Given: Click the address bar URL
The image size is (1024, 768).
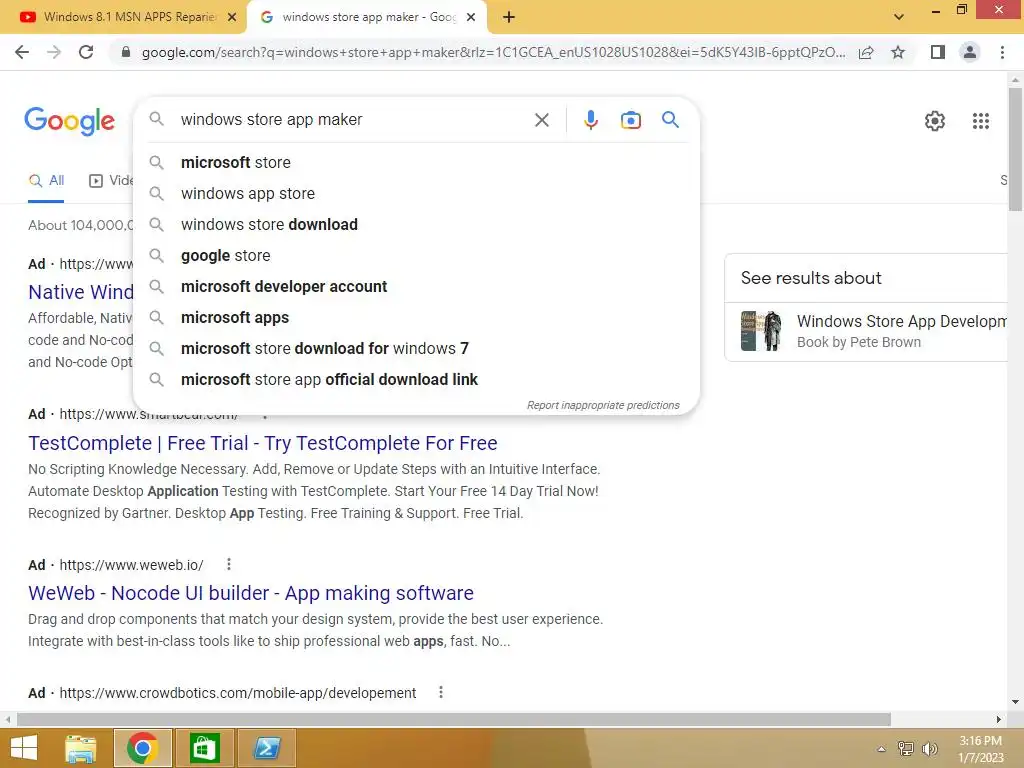Looking at the screenshot, I should [x=493, y=52].
